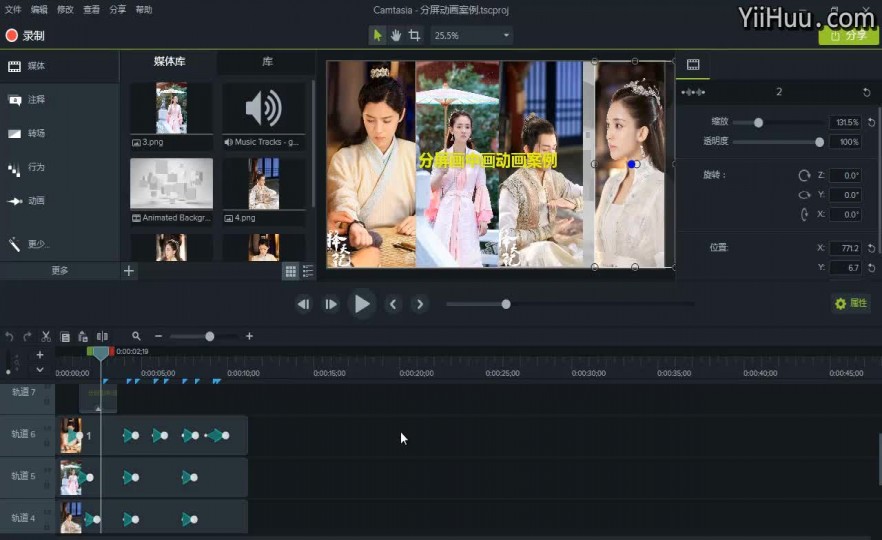Select the Music Tracks audio item

tap(264, 115)
